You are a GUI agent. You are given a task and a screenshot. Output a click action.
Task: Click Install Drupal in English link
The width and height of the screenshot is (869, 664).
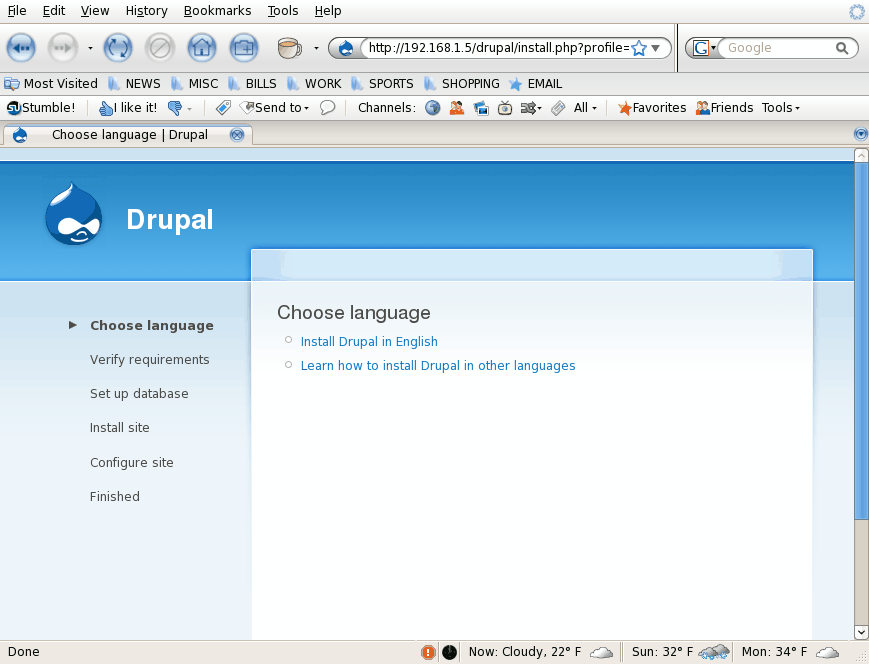coord(369,341)
